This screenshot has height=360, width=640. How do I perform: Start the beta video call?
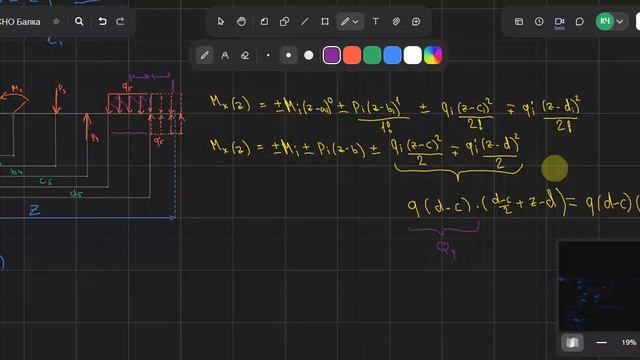(x=559, y=22)
